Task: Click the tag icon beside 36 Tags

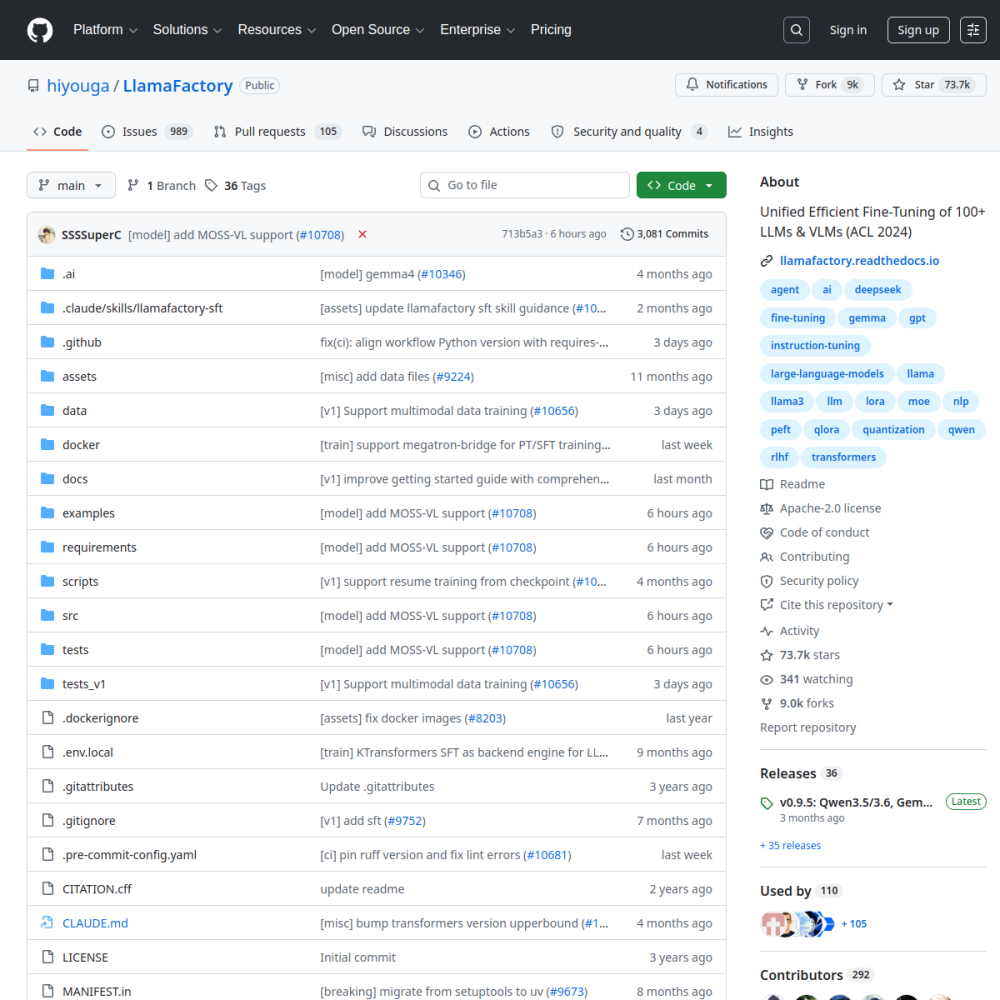Action: (x=211, y=185)
